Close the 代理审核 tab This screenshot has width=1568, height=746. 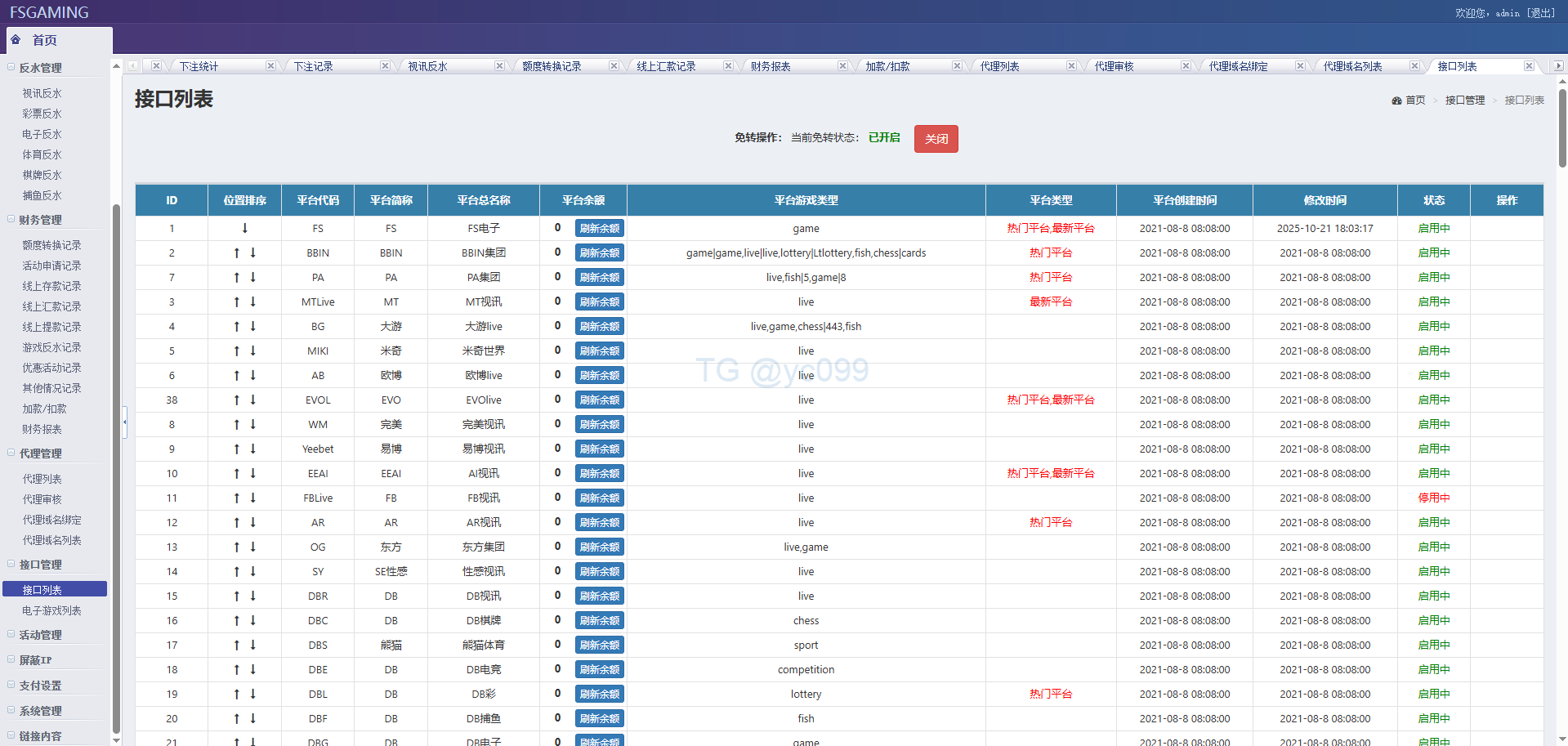coord(1185,66)
